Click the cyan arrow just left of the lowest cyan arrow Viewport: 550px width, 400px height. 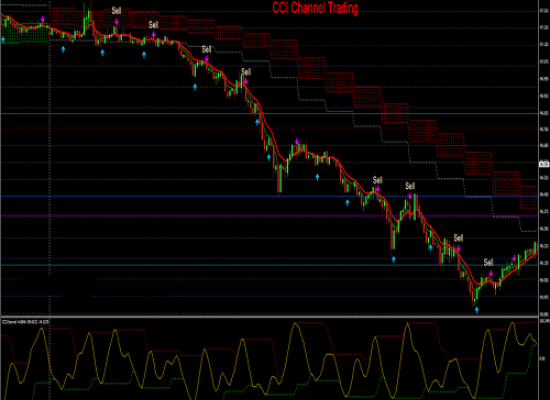coord(430,248)
